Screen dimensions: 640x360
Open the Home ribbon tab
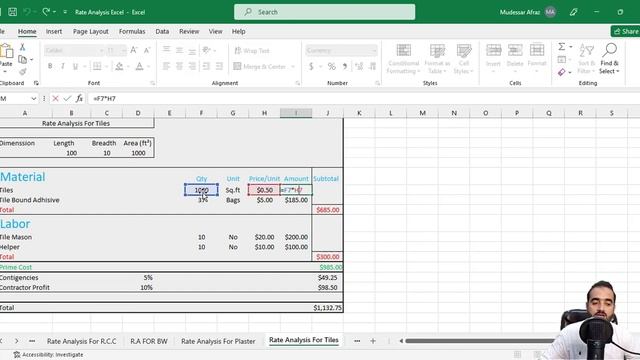(27, 31)
